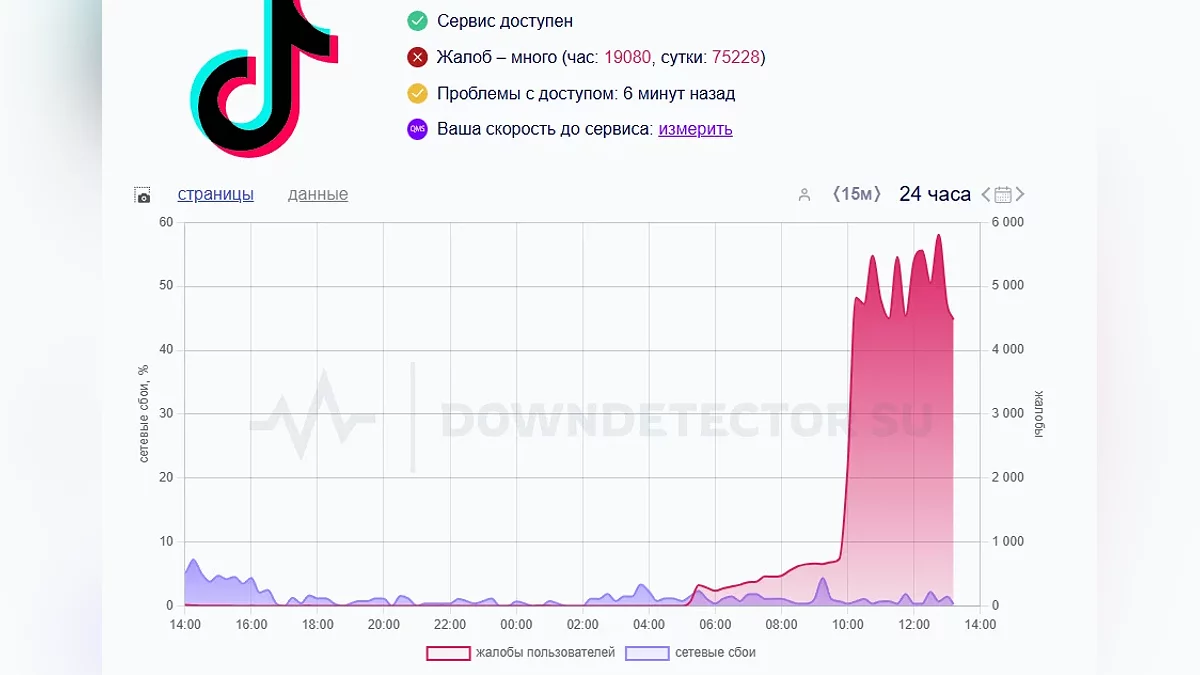Click the calendar date picker icon
Viewport: 1200px width, 675px height.
point(1003,195)
